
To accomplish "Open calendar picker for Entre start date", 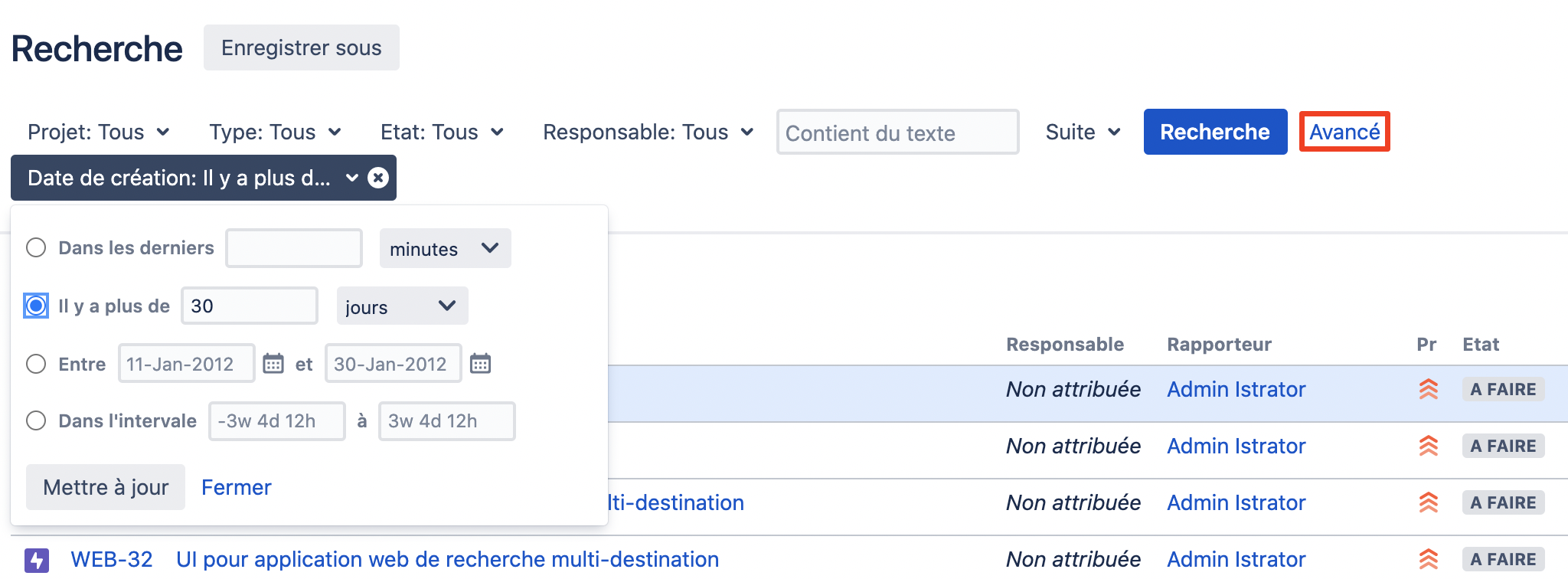I will coord(273,363).
